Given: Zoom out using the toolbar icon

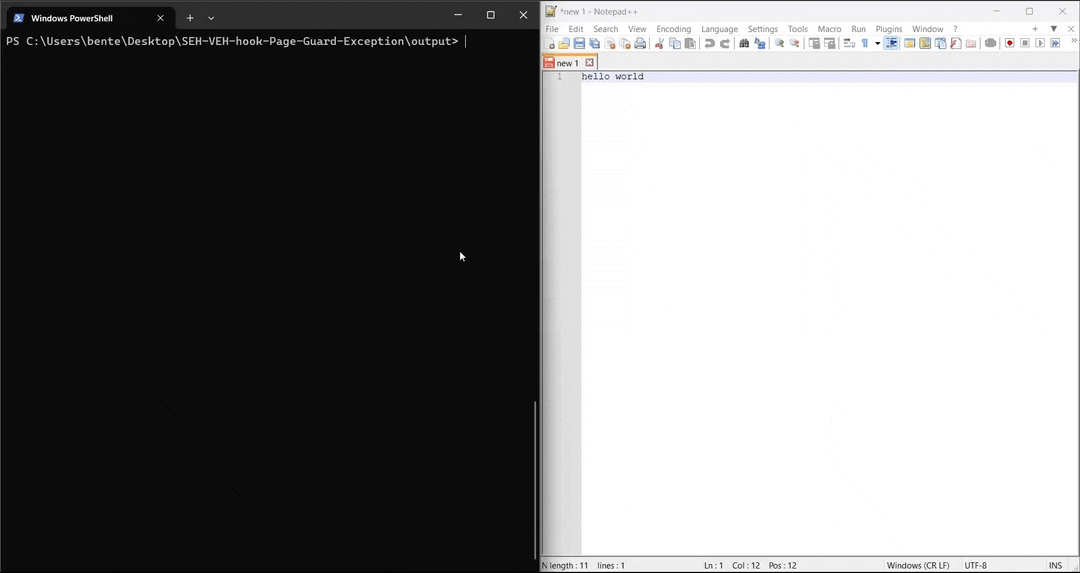Looking at the screenshot, I should (794, 43).
